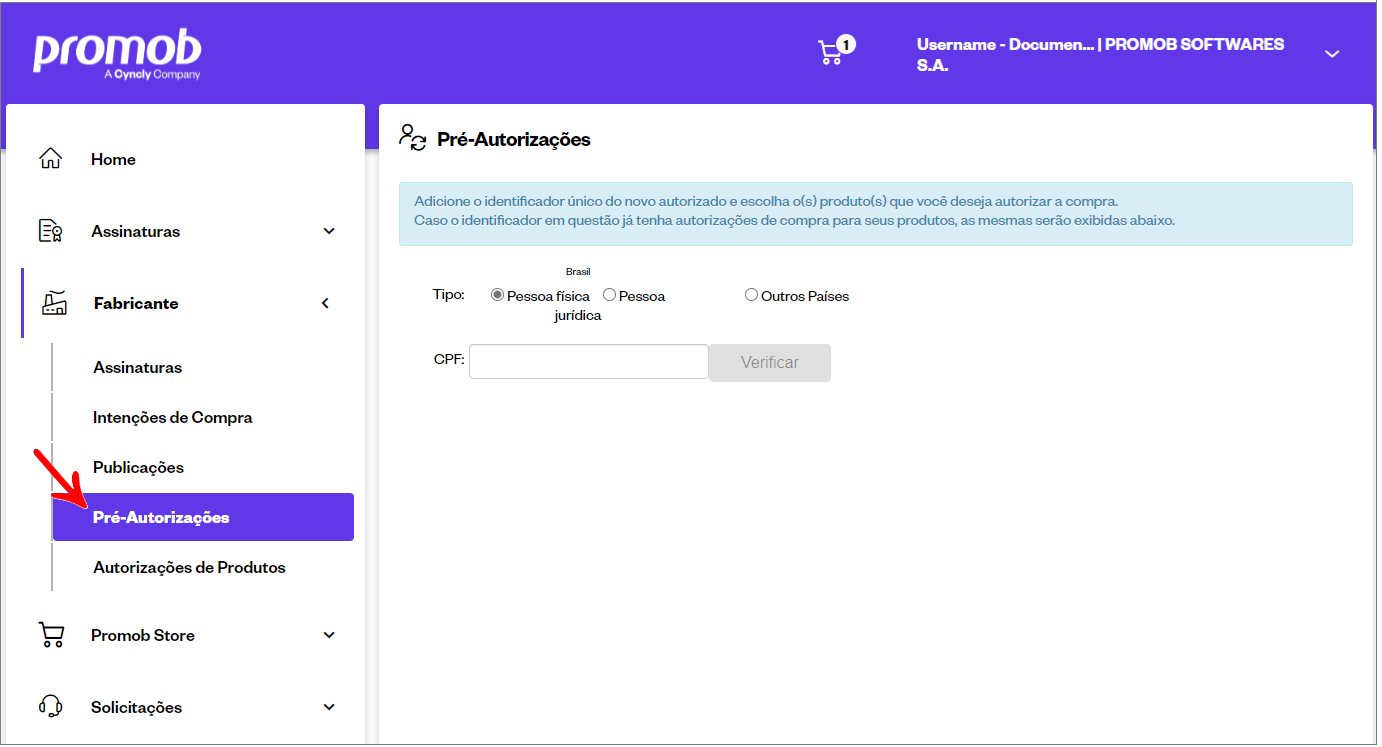The width and height of the screenshot is (1382, 747).
Task: Select the Pessoa jurídica radio button
Action: coord(609,295)
